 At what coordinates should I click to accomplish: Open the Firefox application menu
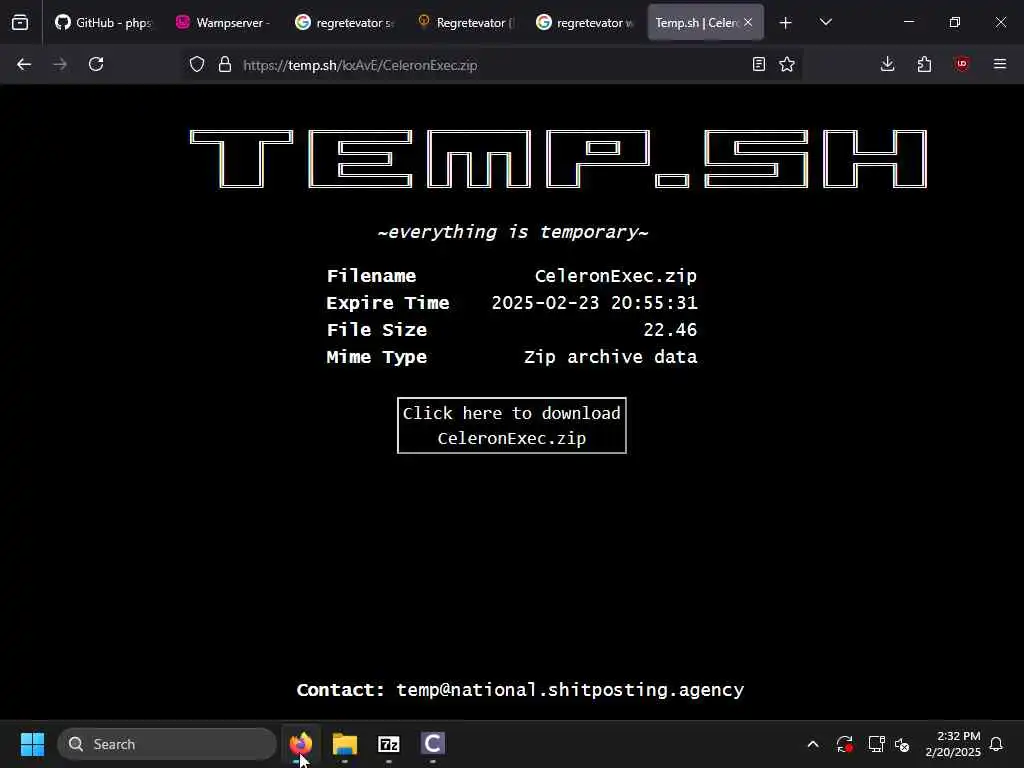pyautogui.click(x=1000, y=65)
